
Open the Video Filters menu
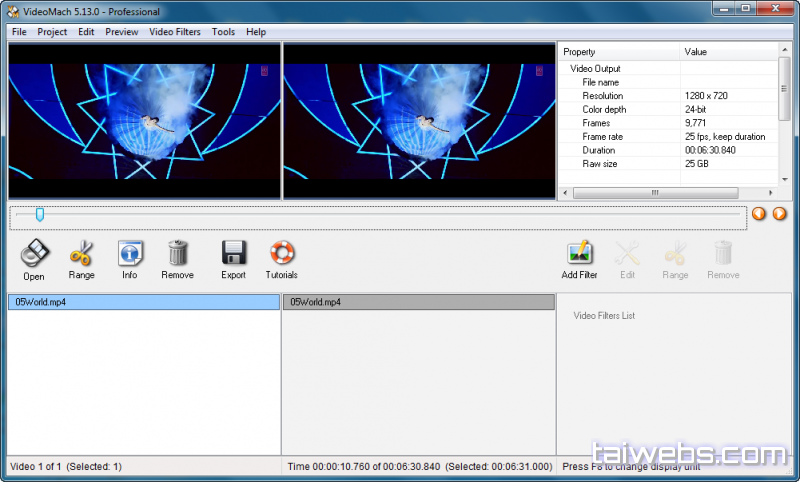175,32
